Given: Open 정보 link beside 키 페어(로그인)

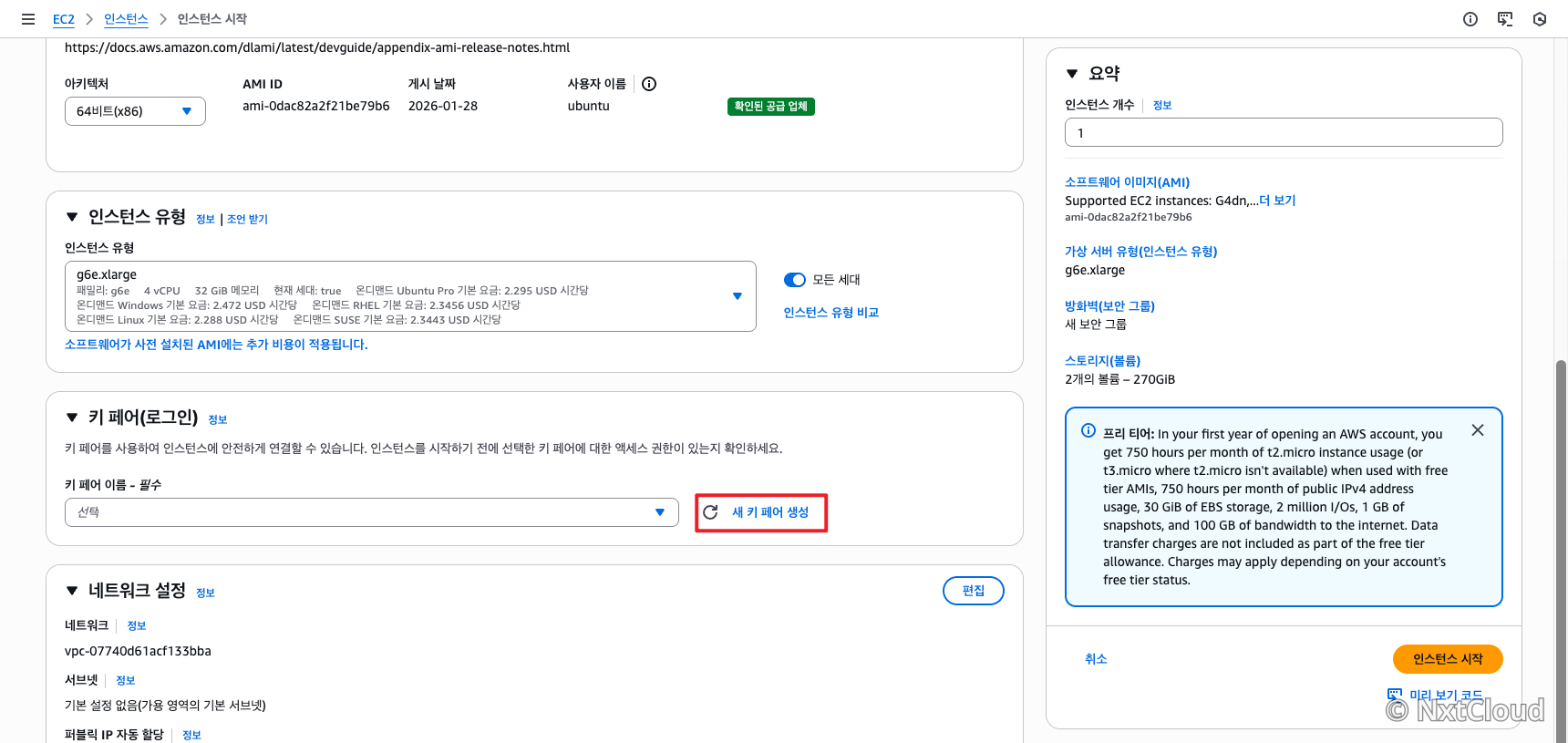Looking at the screenshot, I should [217, 419].
